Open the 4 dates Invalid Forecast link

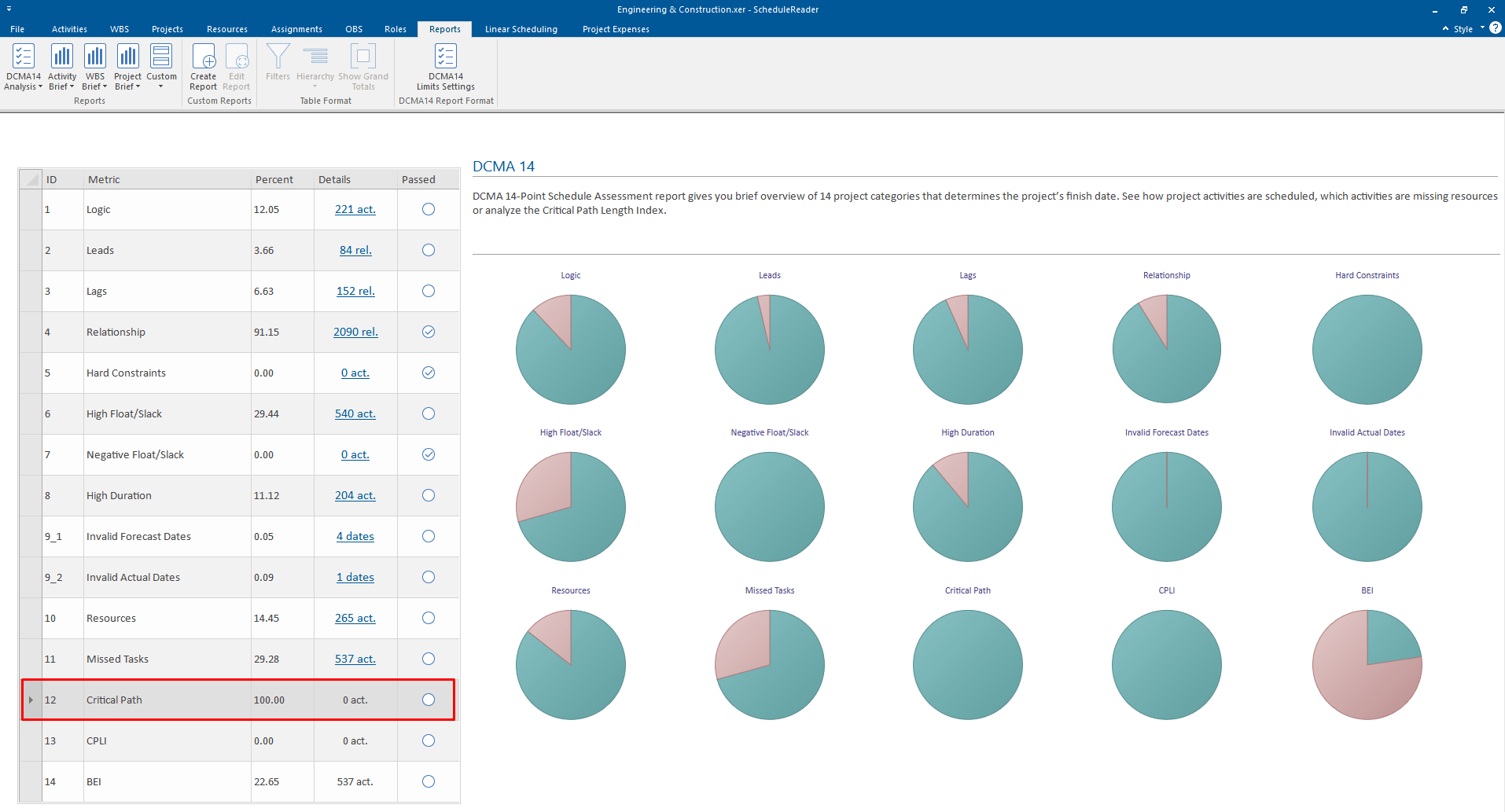[x=355, y=536]
